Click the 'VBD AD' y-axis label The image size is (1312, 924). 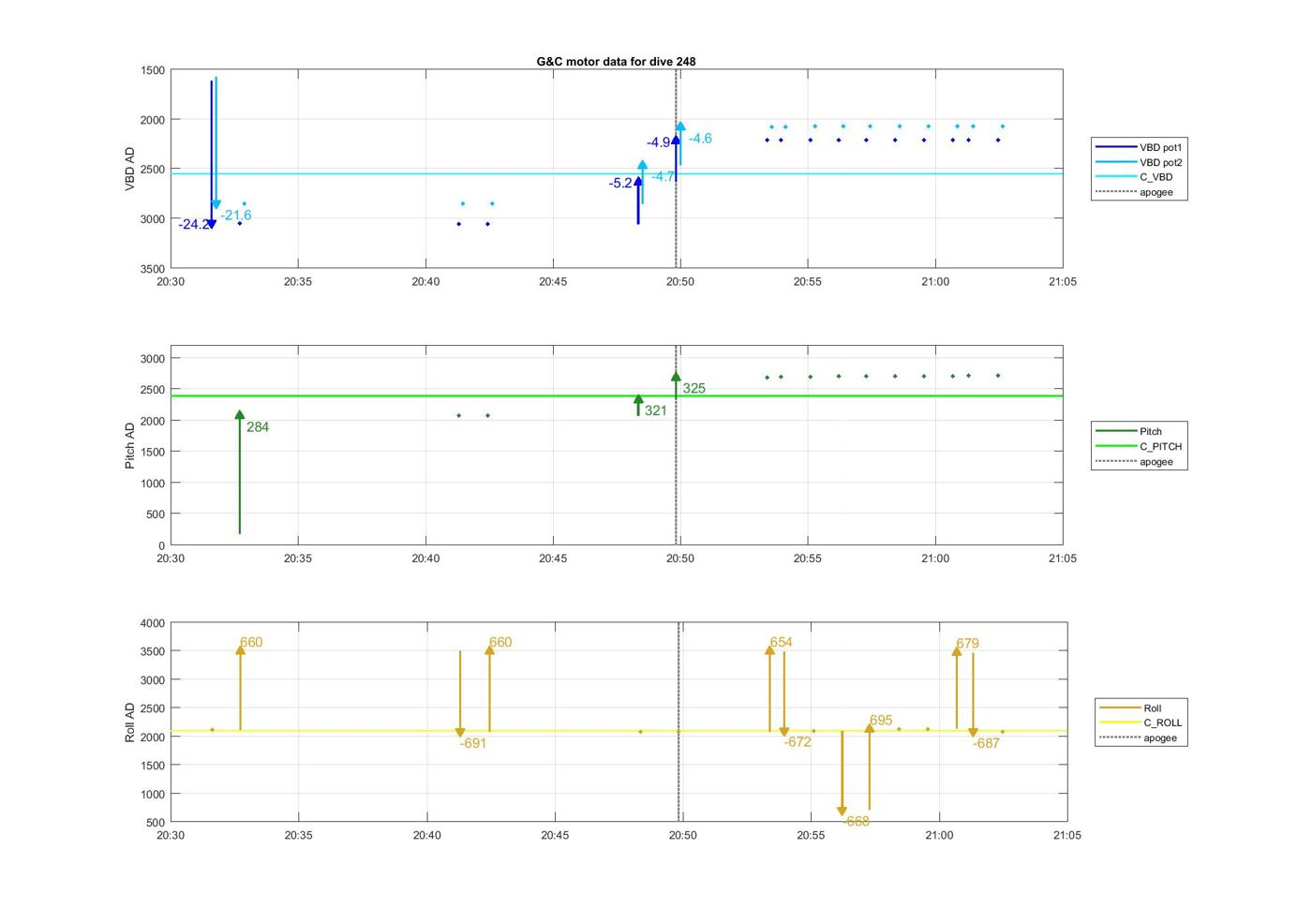click(x=130, y=169)
